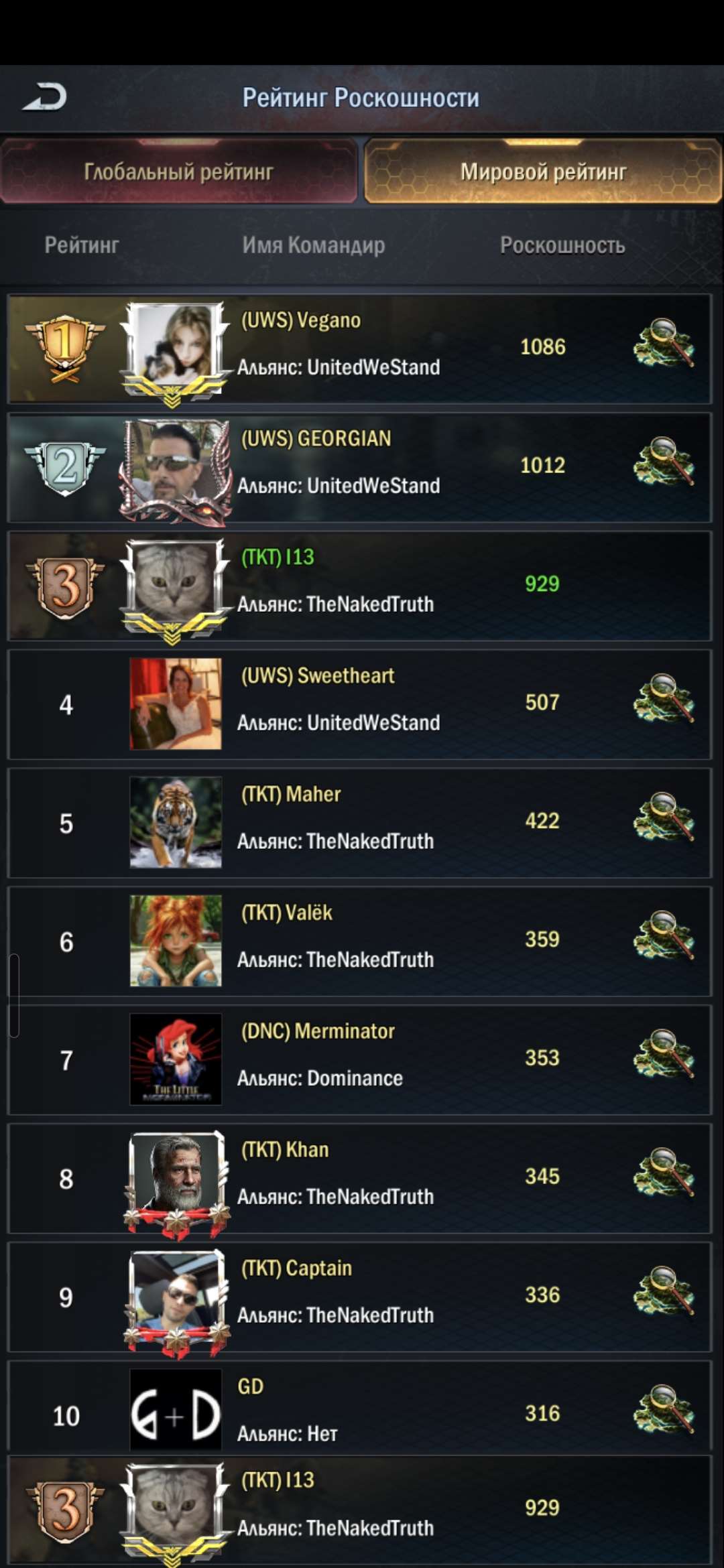
Task: Select the Мировой рейтинг tab
Action: pyautogui.click(x=543, y=172)
